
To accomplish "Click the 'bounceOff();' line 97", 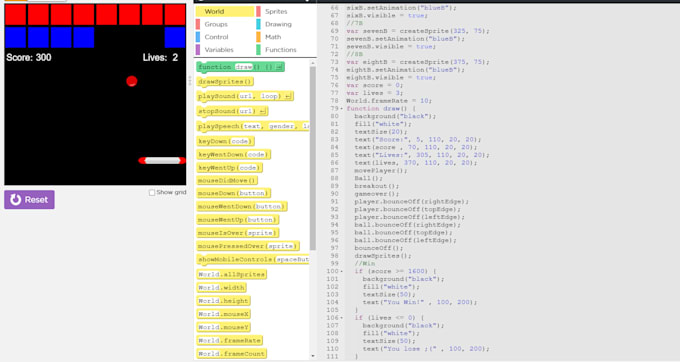I will (x=379, y=248).
